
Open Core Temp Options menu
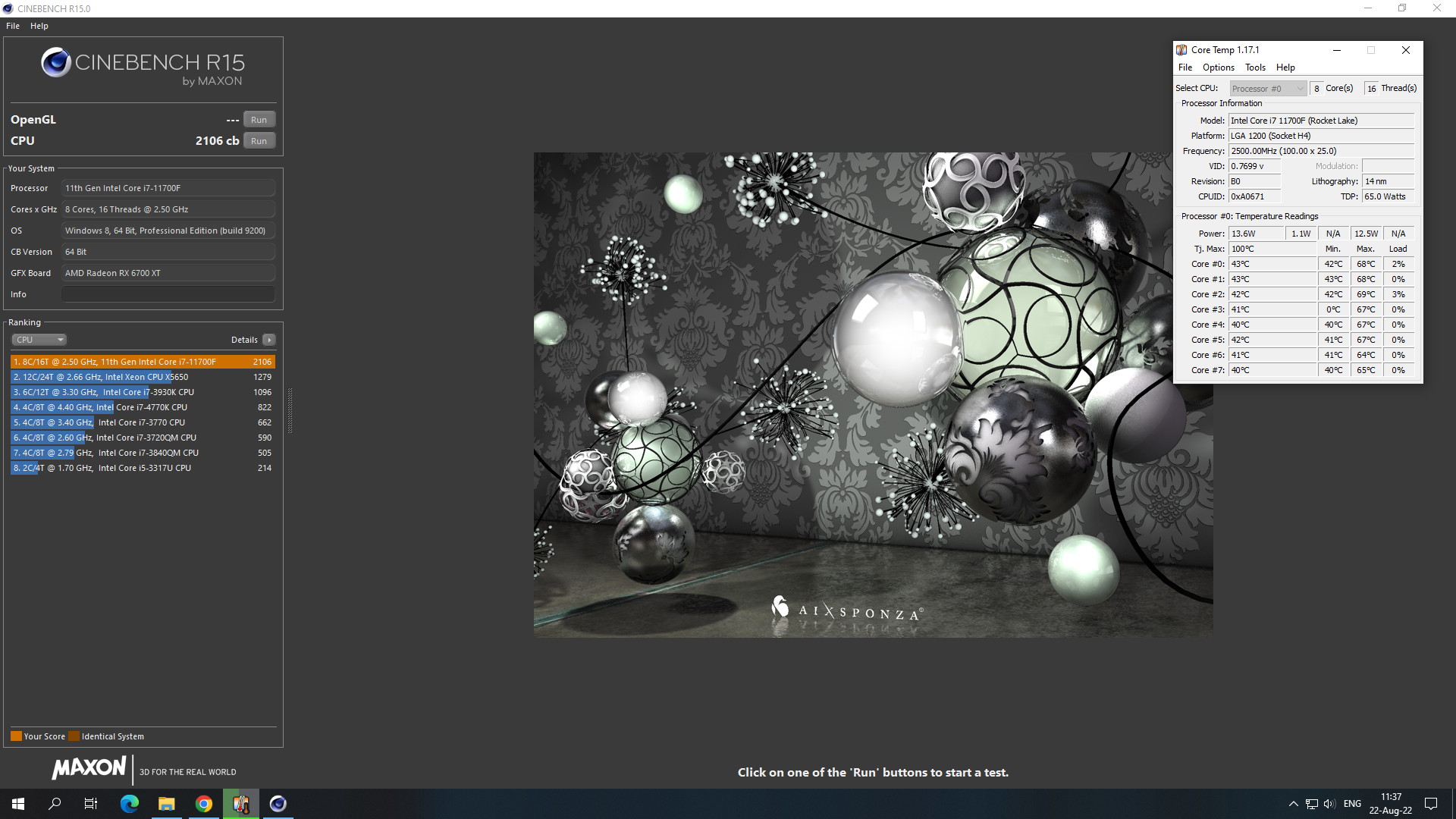click(1218, 67)
